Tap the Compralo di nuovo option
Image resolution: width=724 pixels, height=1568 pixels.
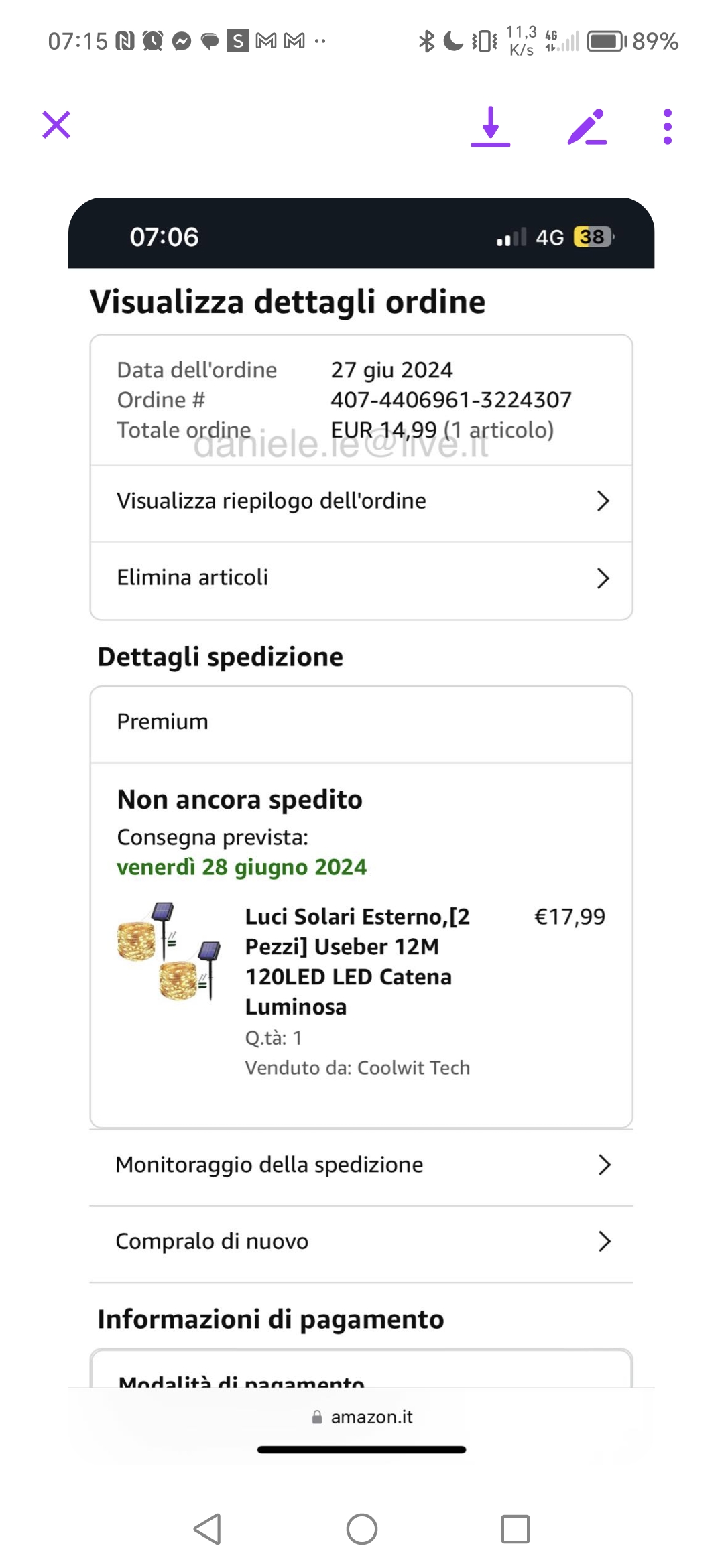(212, 1242)
